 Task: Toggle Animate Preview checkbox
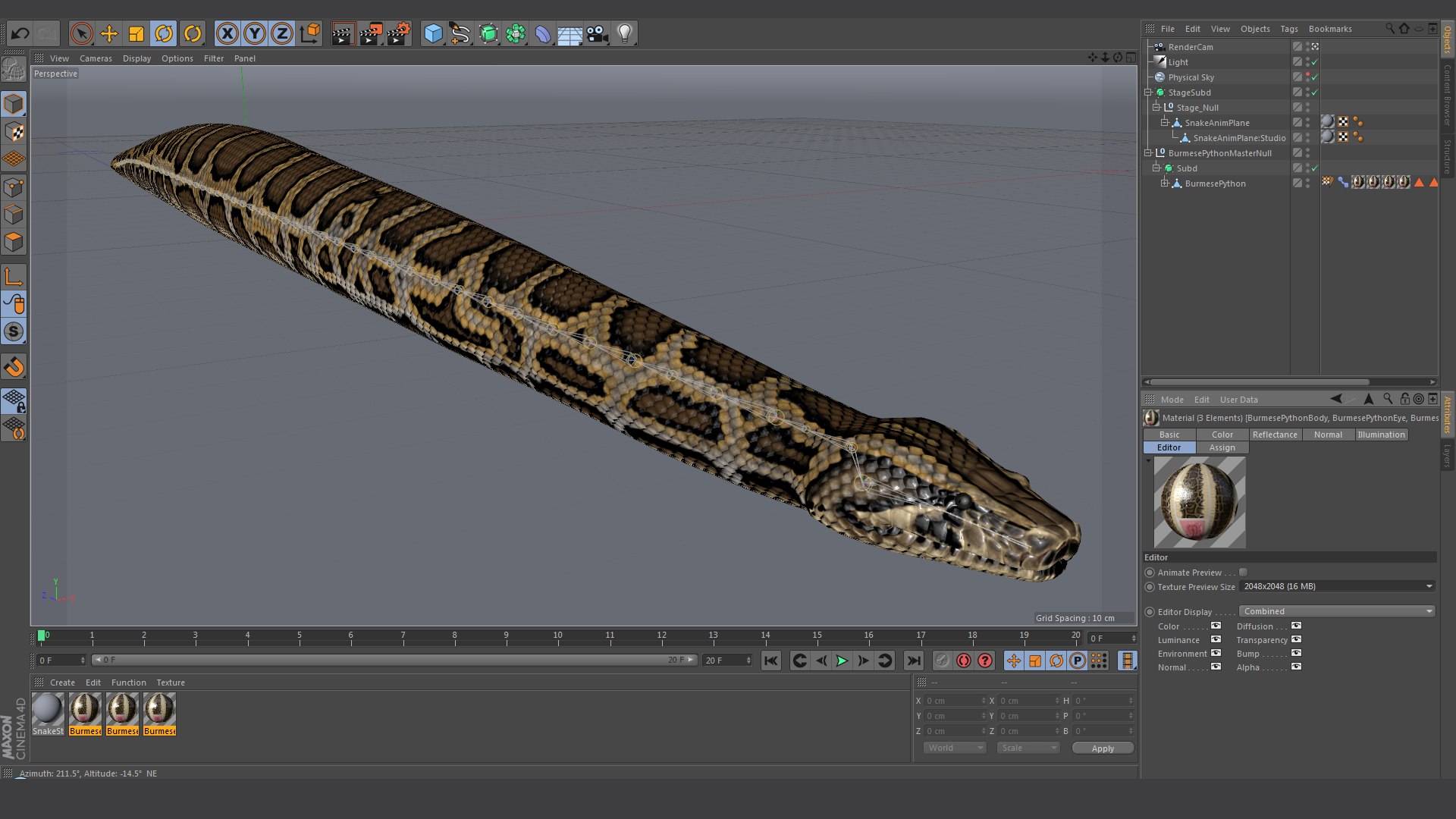(x=1243, y=573)
